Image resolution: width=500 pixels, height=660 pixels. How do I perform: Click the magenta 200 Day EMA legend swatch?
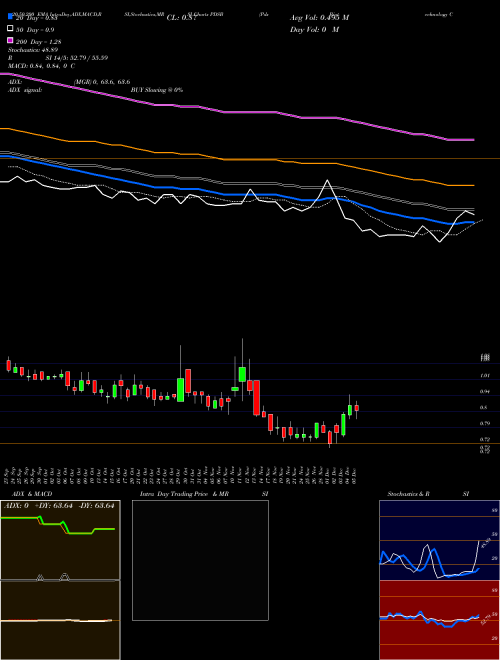pyautogui.click(x=10, y=40)
